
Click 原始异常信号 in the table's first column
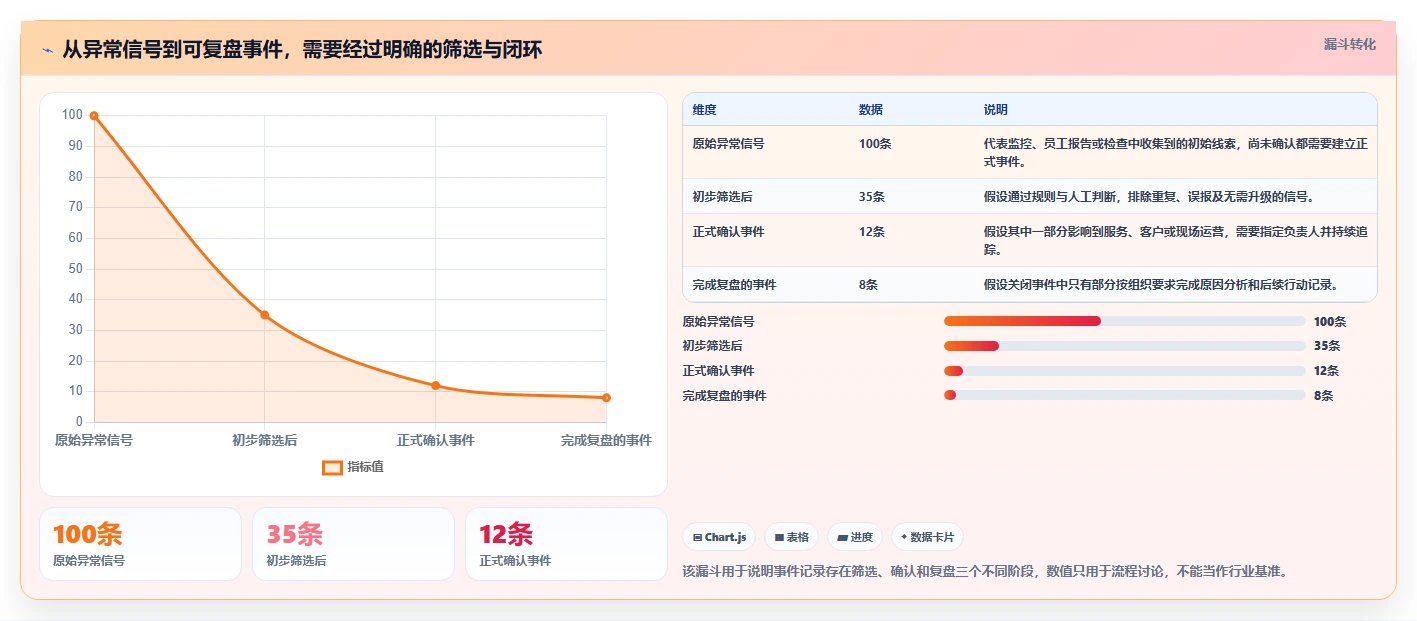click(728, 144)
